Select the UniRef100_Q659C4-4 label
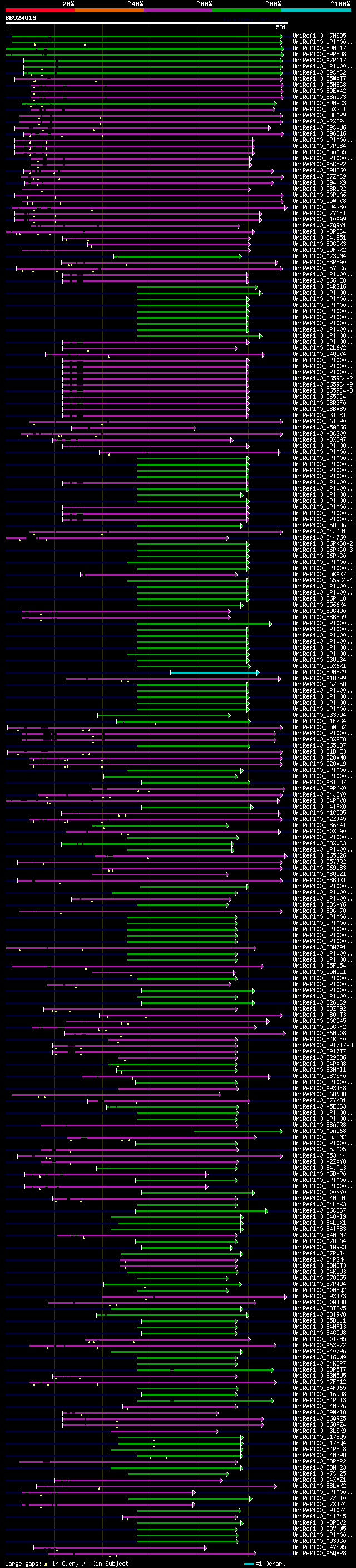Viewport: 356px width, 1568px height. pyautogui.click(x=323, y=580)
